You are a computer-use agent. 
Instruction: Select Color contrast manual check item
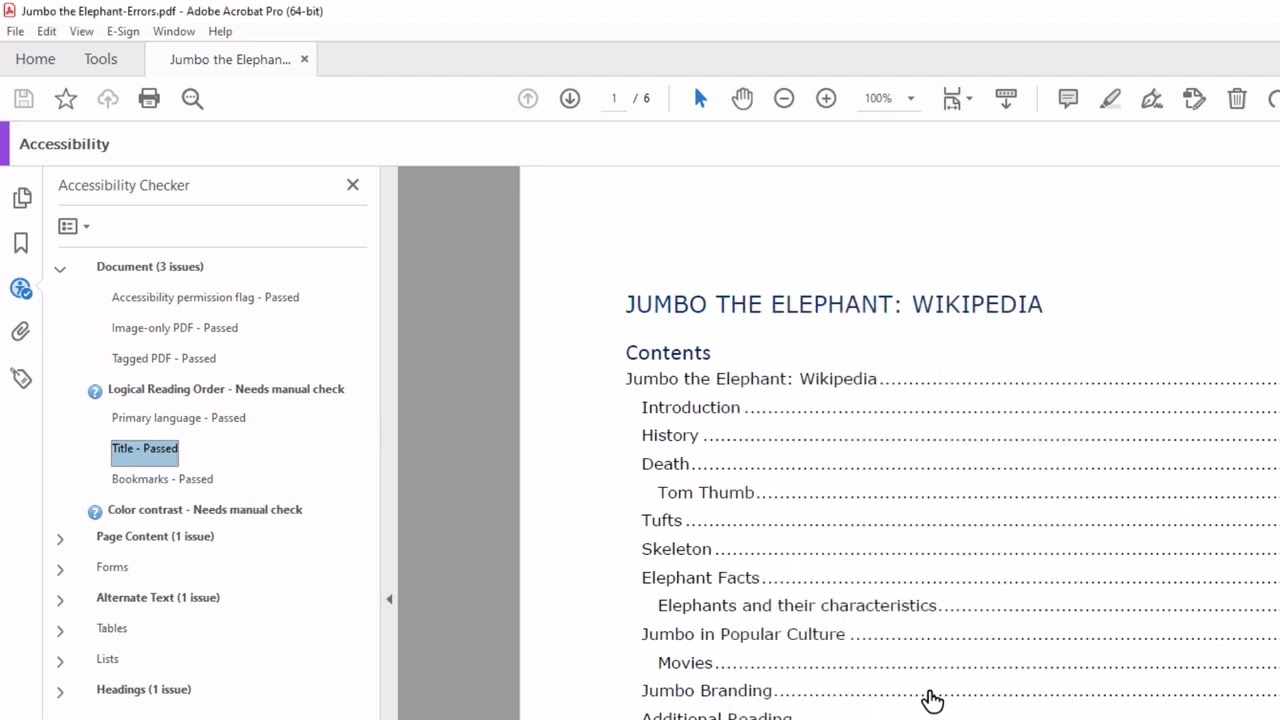[205, 510]
